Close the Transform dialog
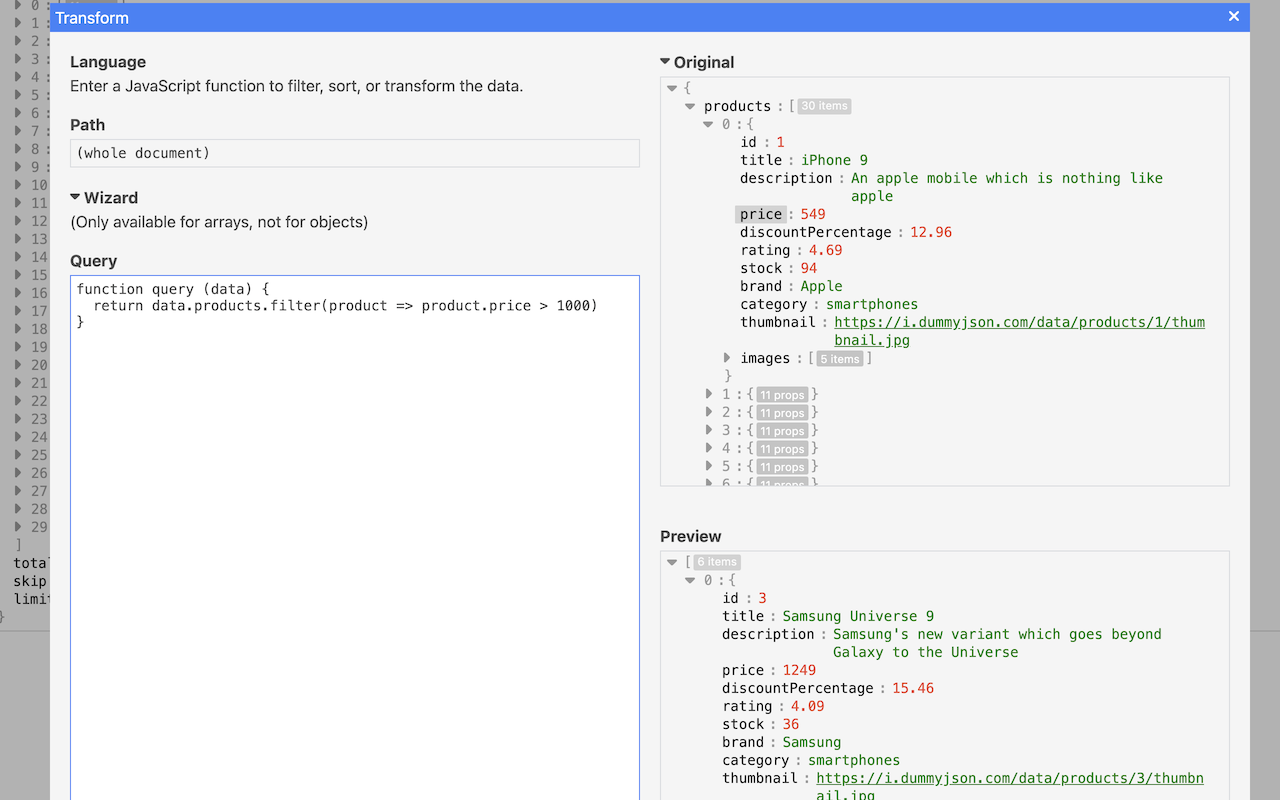Image resolution: width=1280 pixels, height=800 pixels. [x=1234, y=16]
